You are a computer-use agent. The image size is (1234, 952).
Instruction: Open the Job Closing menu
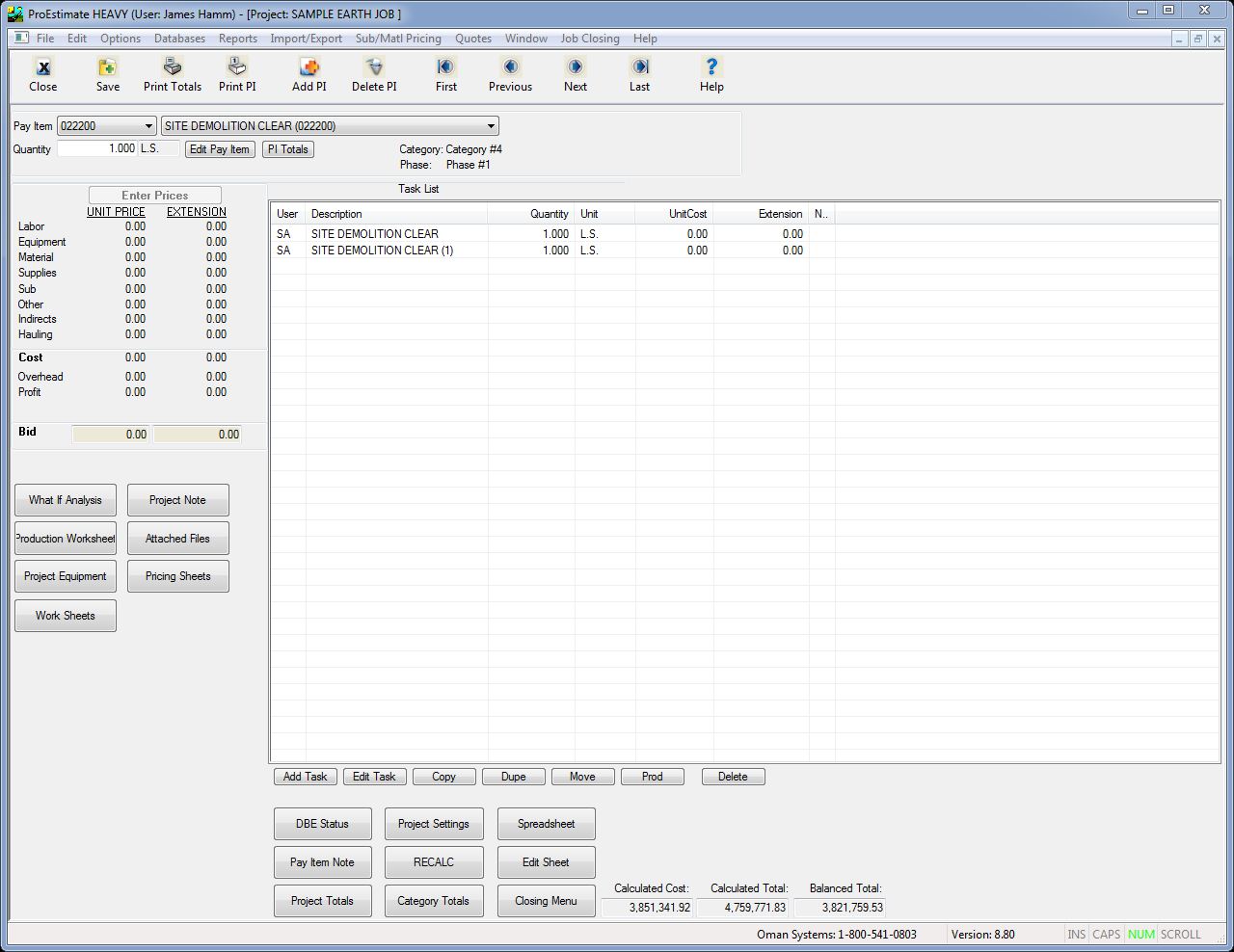590,39
